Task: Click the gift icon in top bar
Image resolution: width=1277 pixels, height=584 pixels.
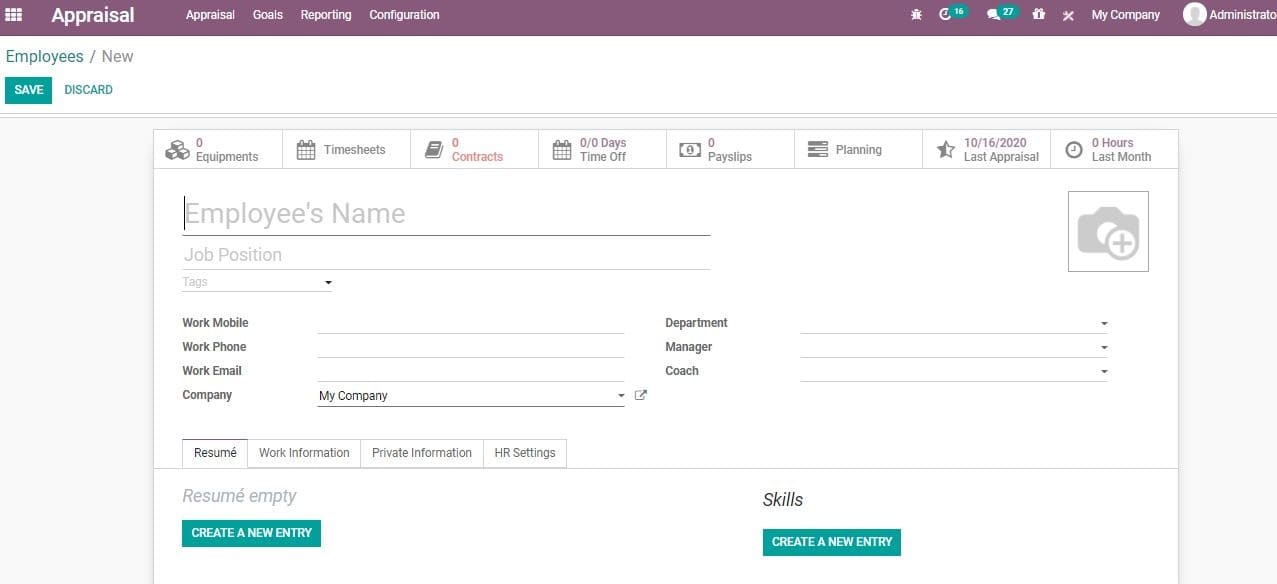Action: coord(1039,15)
